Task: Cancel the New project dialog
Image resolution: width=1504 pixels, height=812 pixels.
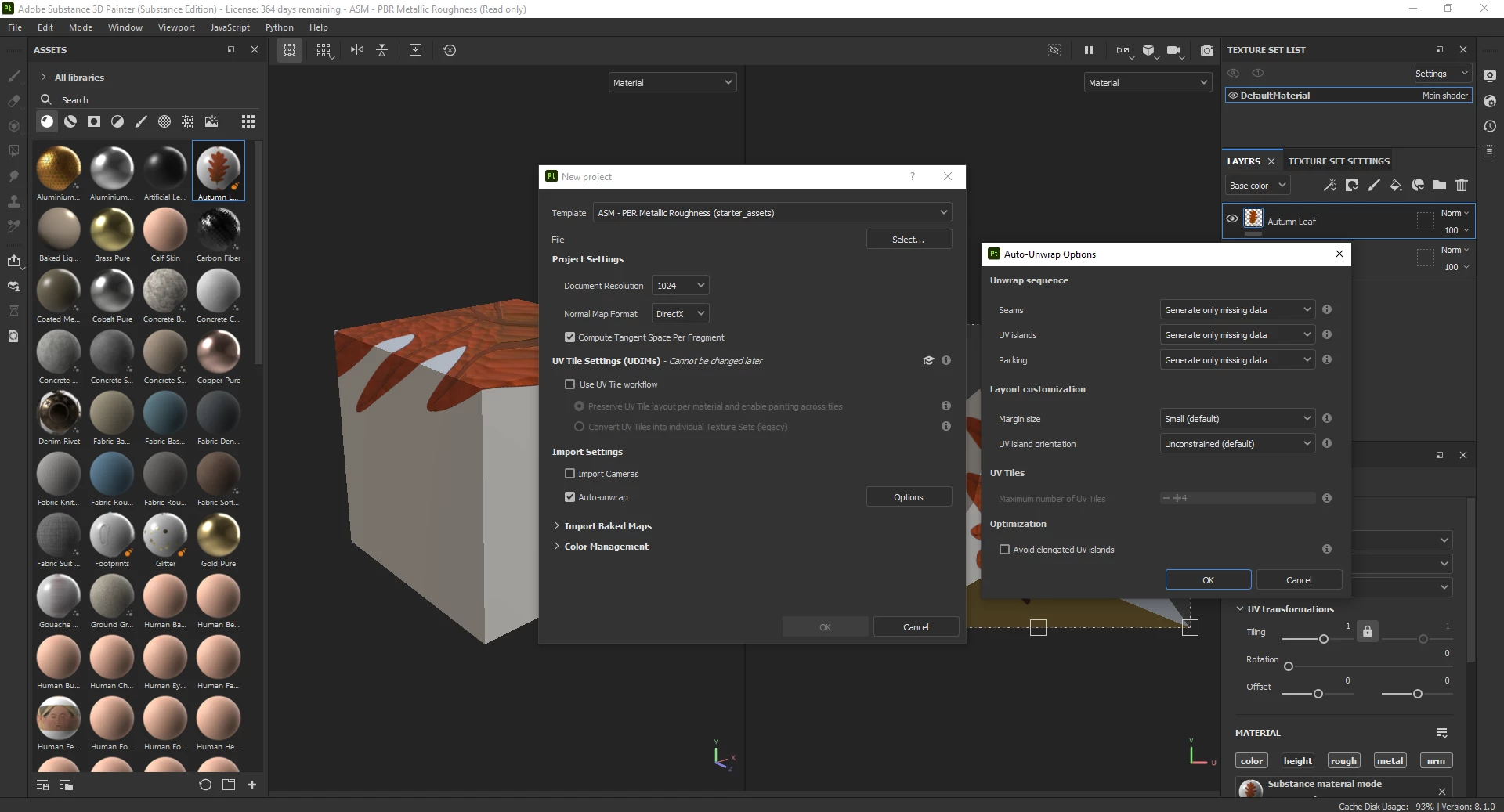Action: pyautogui.click(x=916, y=627)
